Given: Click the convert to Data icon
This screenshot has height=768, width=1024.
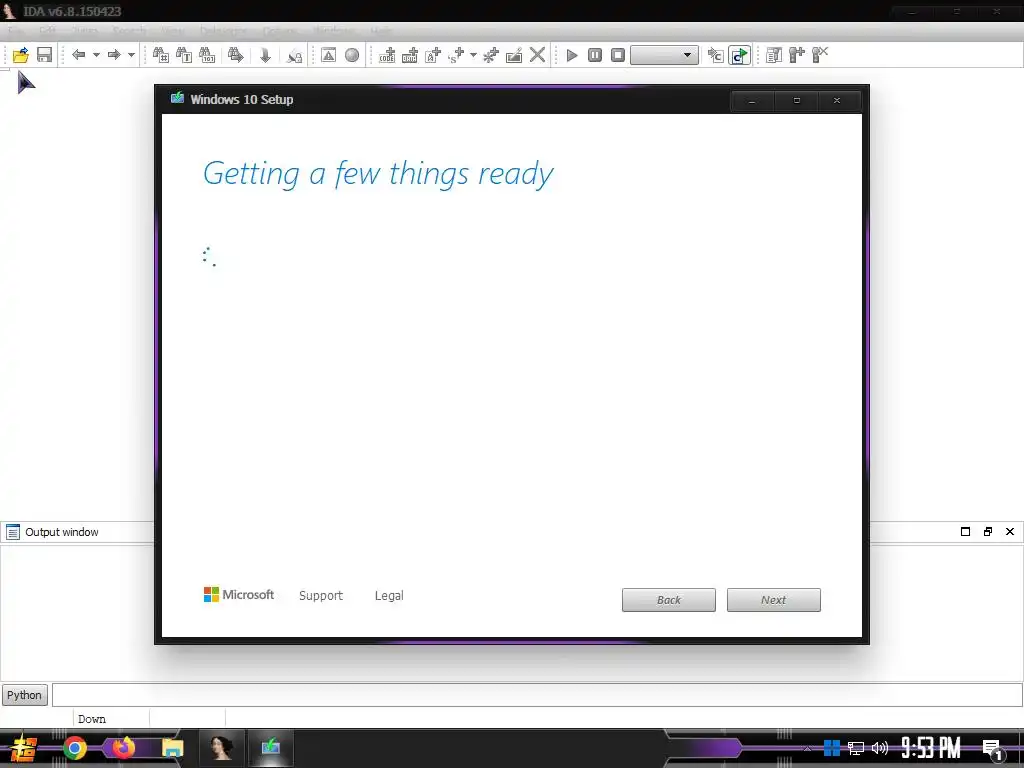Looking at the screenshot, I should point(410,55).
